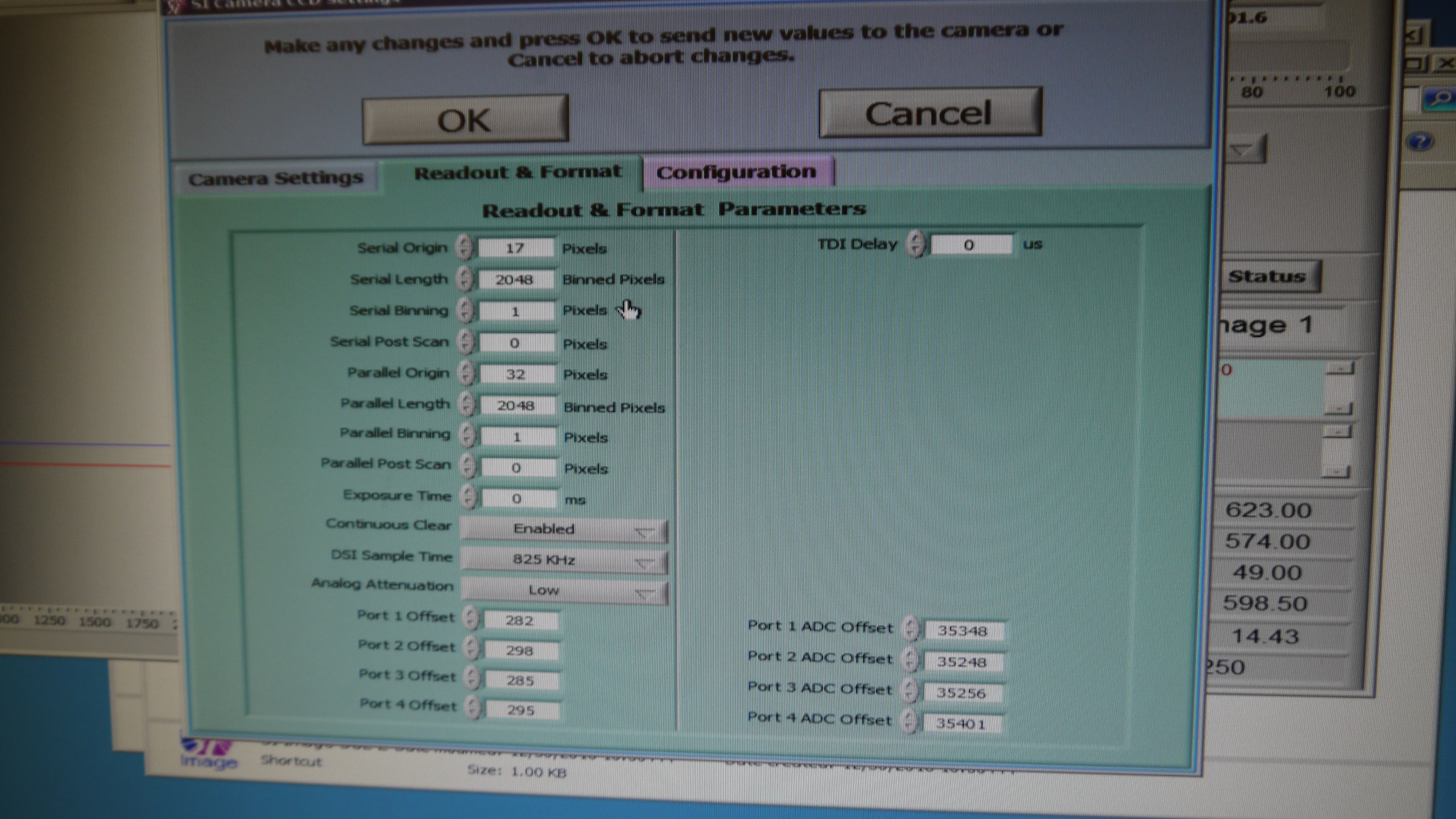The image size is (1456, 819).
Task: Click the Port 1 ADC Offset field 35348
Action: [x=964, y=630]
